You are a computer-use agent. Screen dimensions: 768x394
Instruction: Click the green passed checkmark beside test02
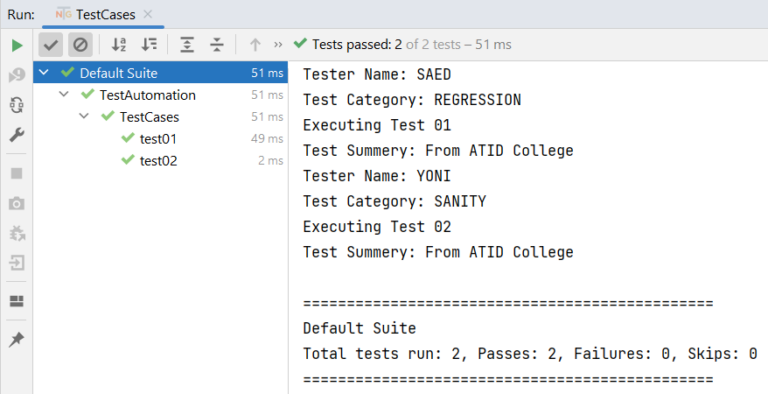pos(128,160)
